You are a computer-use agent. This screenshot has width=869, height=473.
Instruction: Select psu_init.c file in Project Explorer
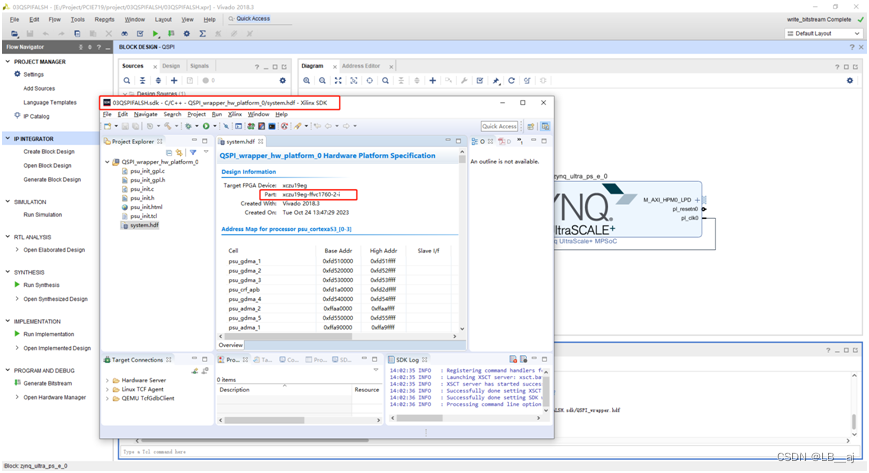(142, 189)
